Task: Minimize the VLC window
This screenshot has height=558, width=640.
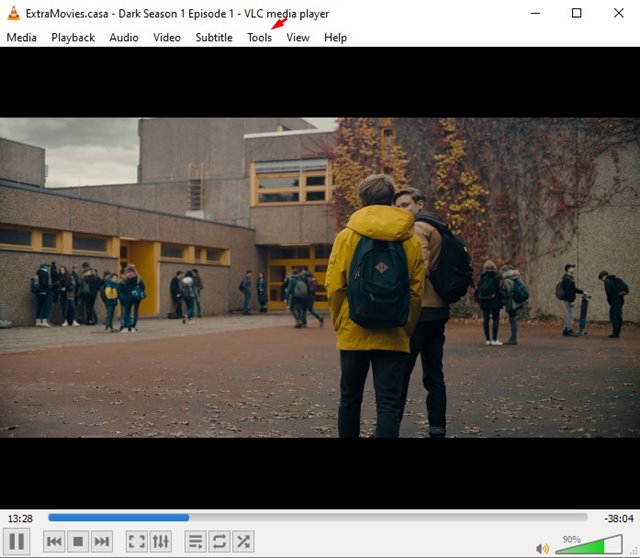Action: point(536,13)
